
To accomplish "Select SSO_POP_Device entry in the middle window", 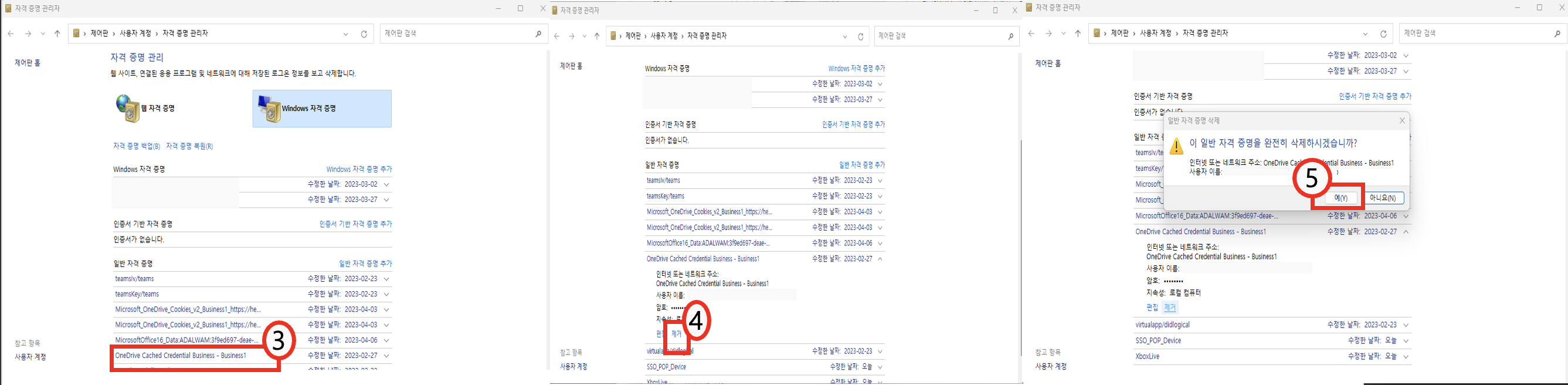I will [x=667, y=367].
